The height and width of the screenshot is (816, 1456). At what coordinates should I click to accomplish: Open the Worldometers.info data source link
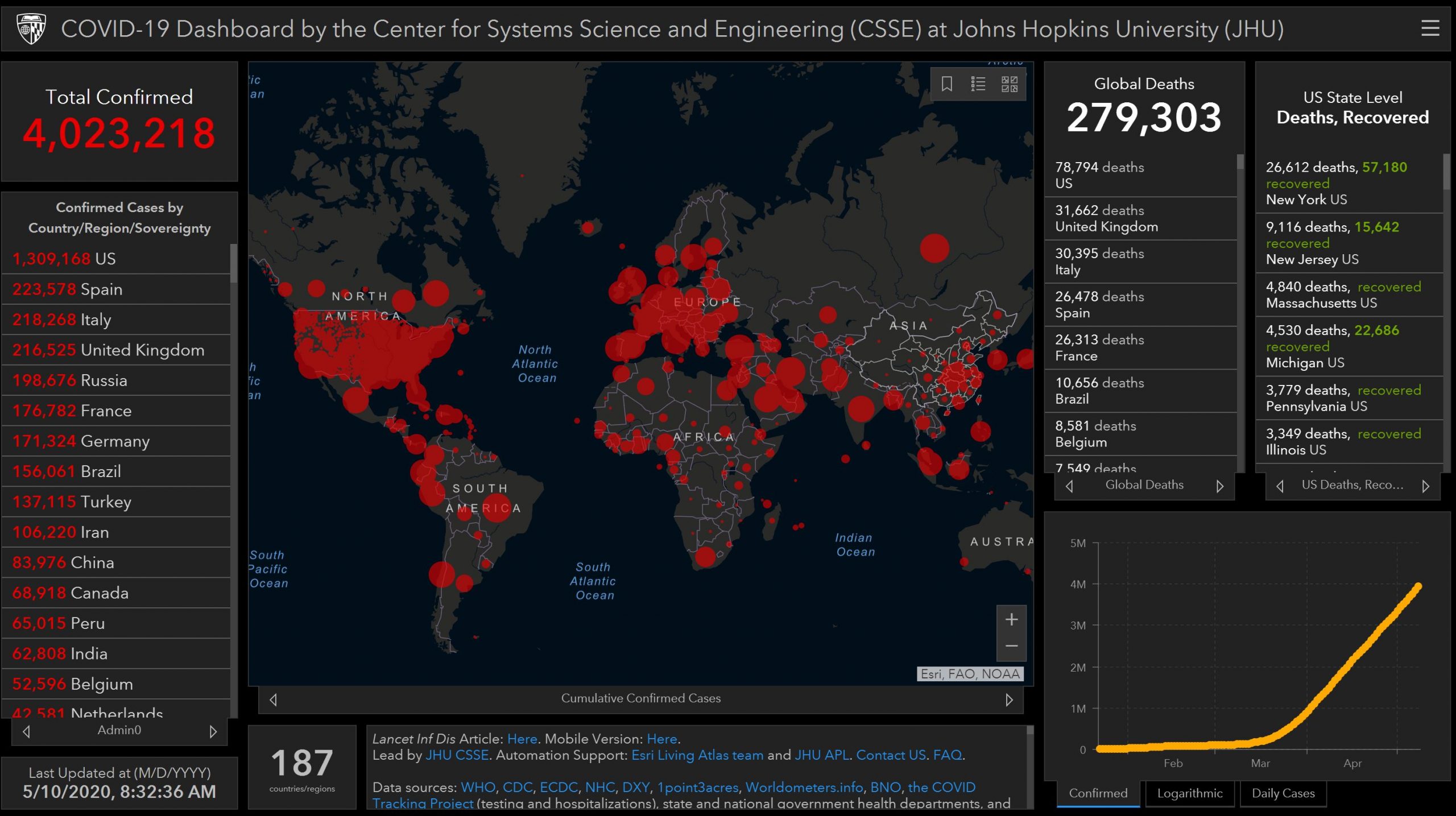(804, 787)
